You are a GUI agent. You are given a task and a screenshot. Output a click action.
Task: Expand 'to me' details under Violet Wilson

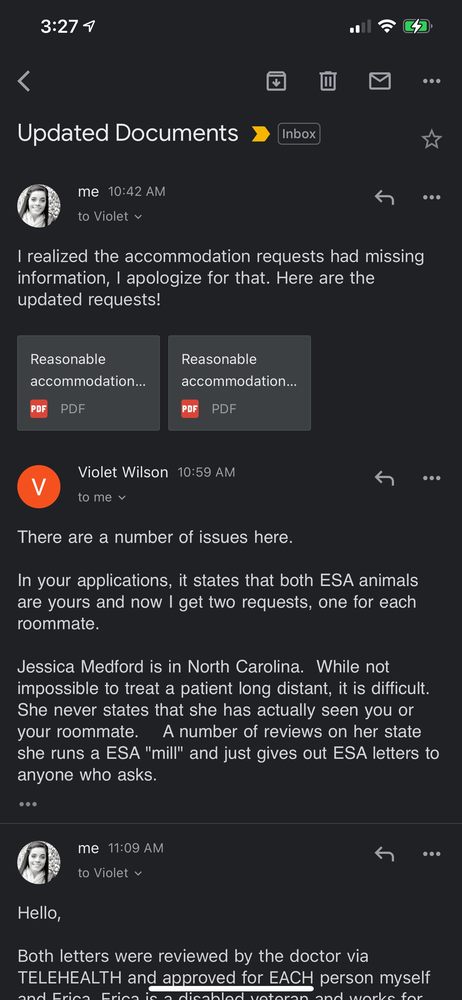point(102,497)
